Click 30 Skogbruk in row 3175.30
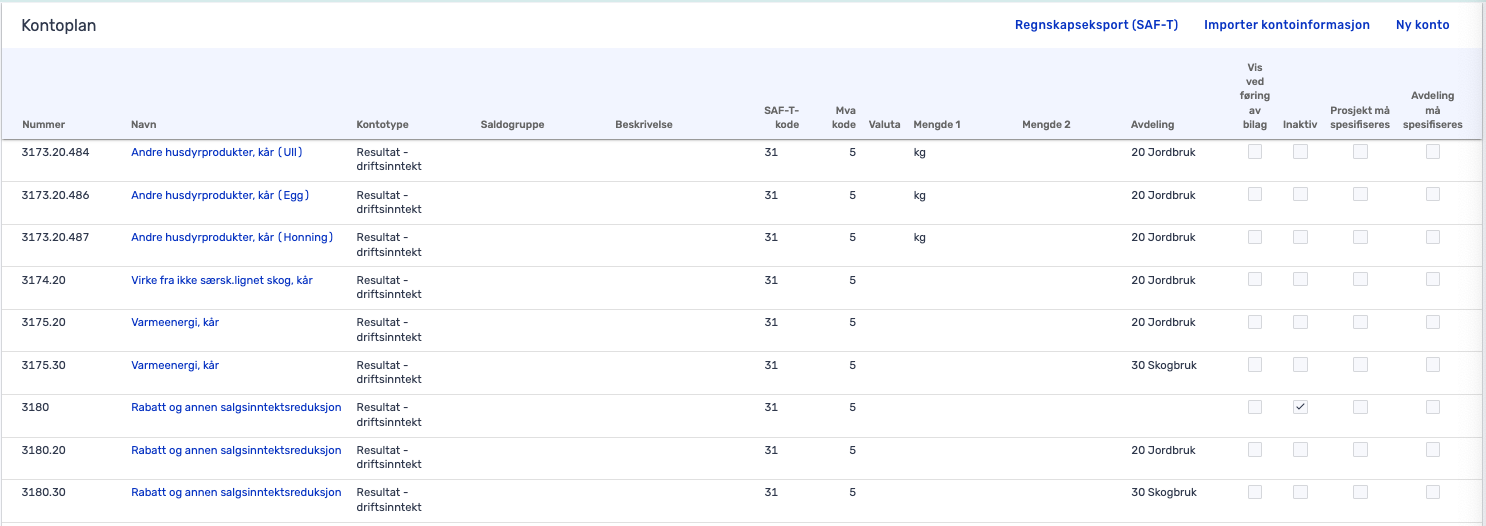This screenshot has width=1486, height=526. pos(1164,365)
